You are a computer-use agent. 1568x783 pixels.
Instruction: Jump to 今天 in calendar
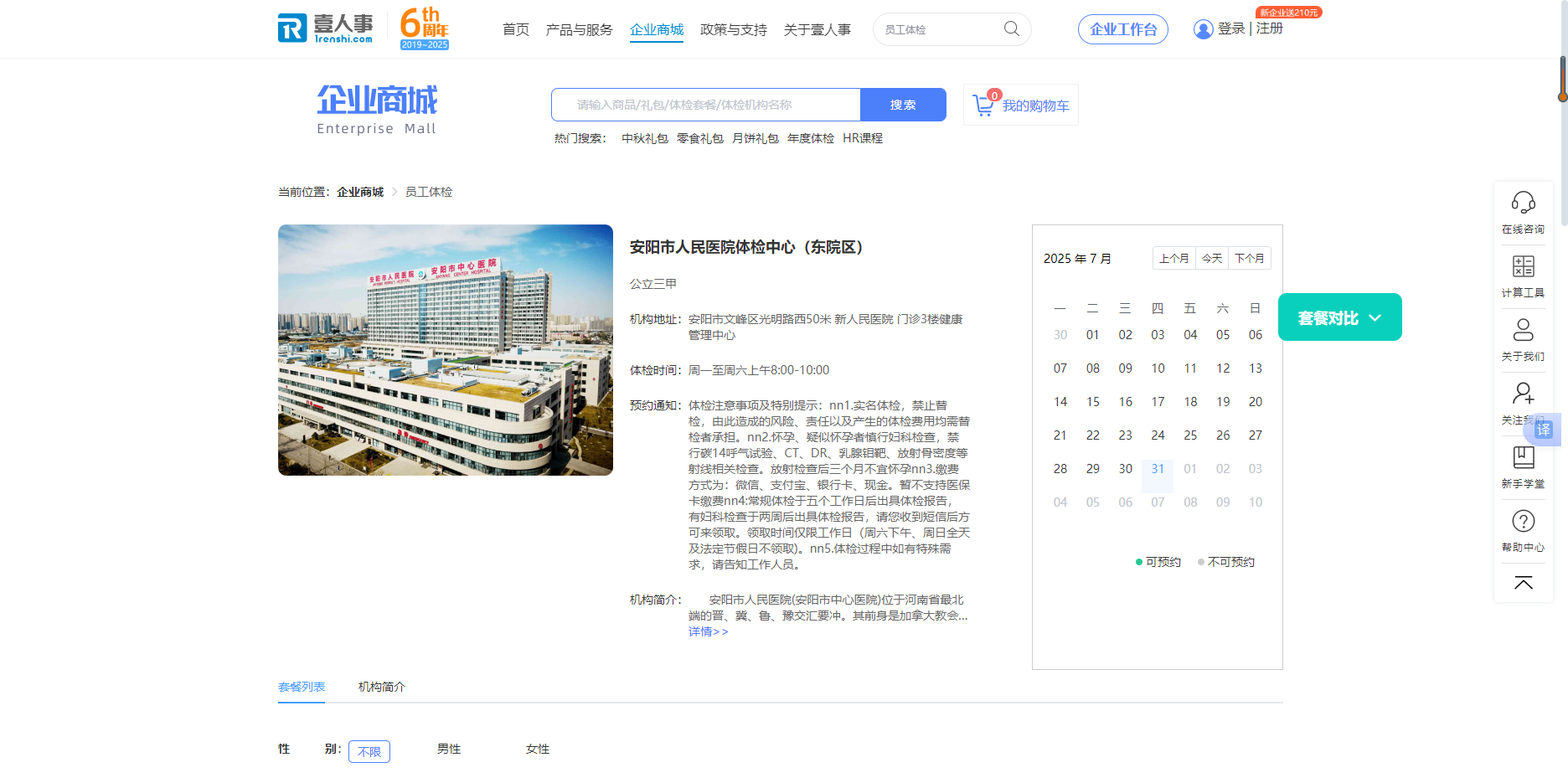(1212, 258)
